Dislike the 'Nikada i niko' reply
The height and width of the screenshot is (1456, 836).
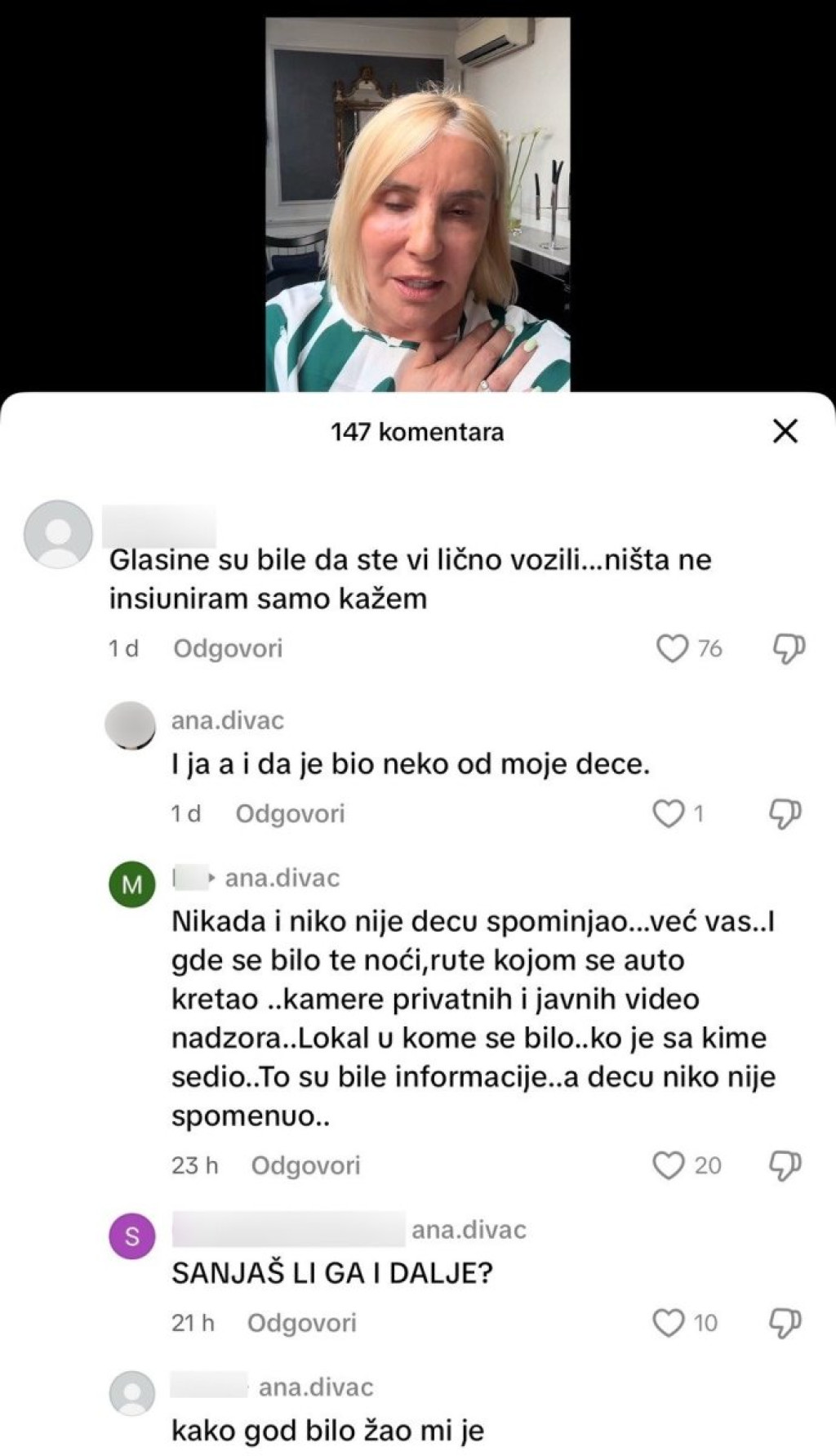785,1165
